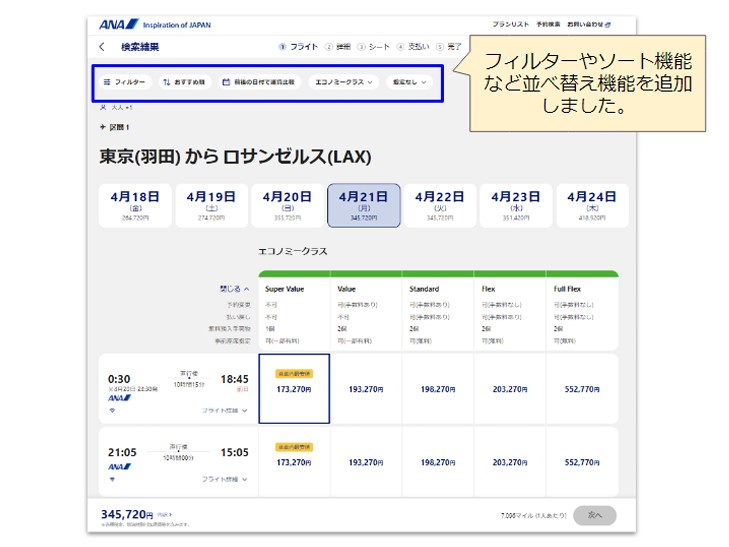Open the フィルター filter button
The width and height of the screenshot is (729, 547).
[x=125, y=82]
